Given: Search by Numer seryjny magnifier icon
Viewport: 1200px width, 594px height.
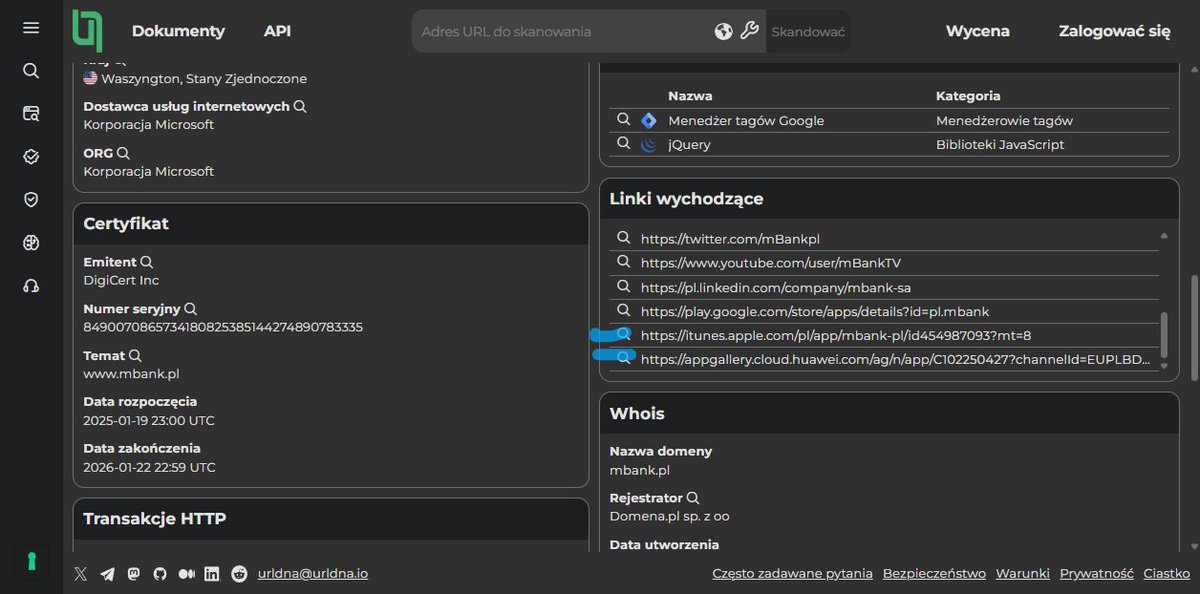Looking at the screenshot, I should pyautogui.click(x=190, y=309).
